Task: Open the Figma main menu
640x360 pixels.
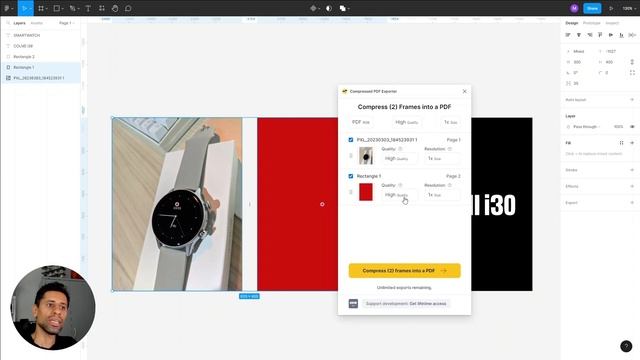Action: pyautogui.click(x=8, y=8)
